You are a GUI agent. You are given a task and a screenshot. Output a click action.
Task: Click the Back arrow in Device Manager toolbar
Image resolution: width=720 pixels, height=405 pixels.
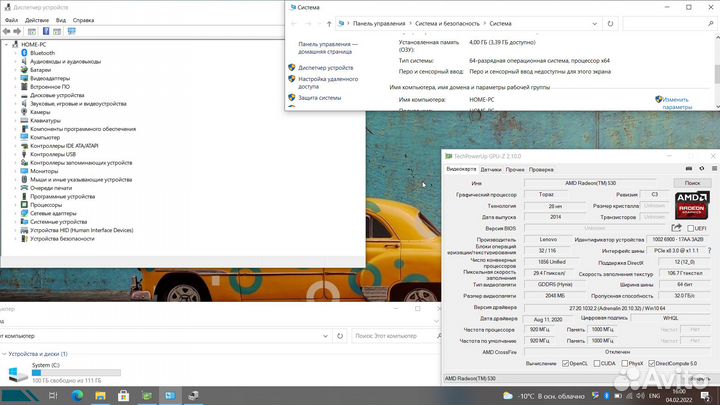pos(6,31)
